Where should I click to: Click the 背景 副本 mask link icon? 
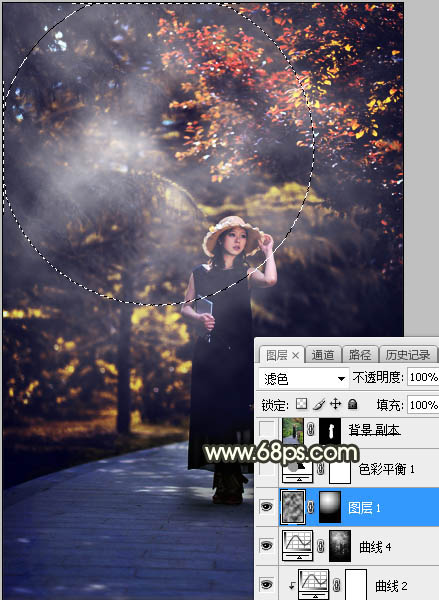click(311, 430)
